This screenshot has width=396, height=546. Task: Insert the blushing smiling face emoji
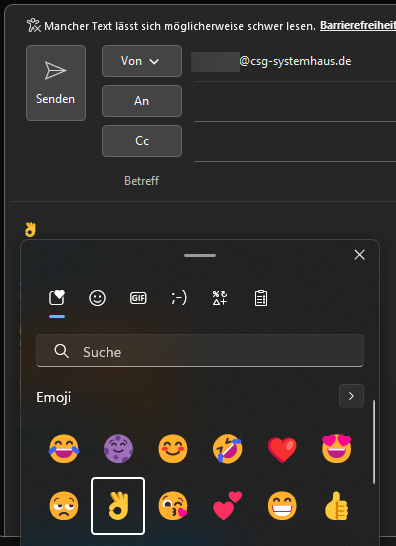pos(173,449)
